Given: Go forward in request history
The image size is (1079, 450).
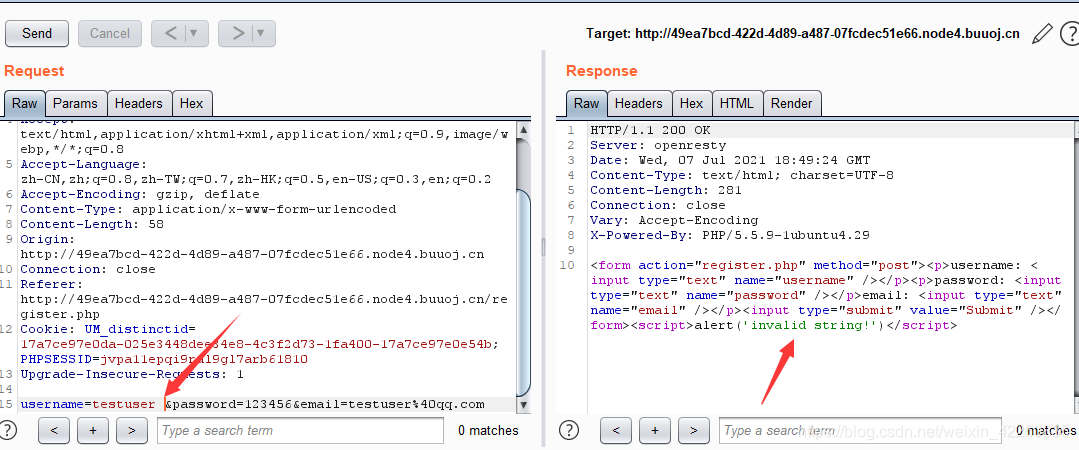Looking at the screenshot, I should [x=238, y=34].
